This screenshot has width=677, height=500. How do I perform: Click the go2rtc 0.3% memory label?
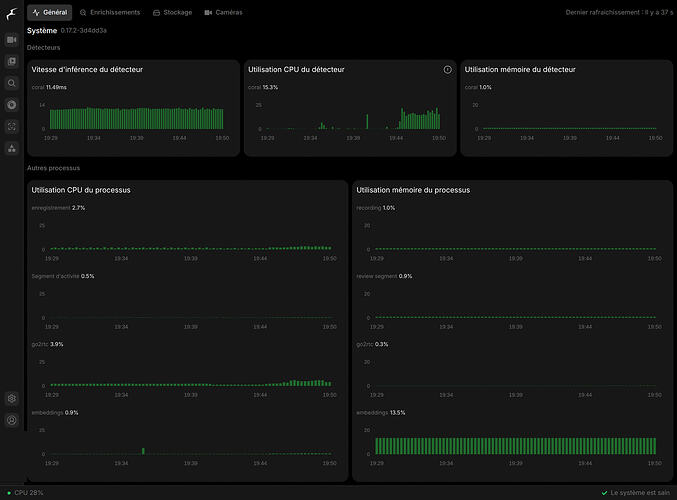372,345
